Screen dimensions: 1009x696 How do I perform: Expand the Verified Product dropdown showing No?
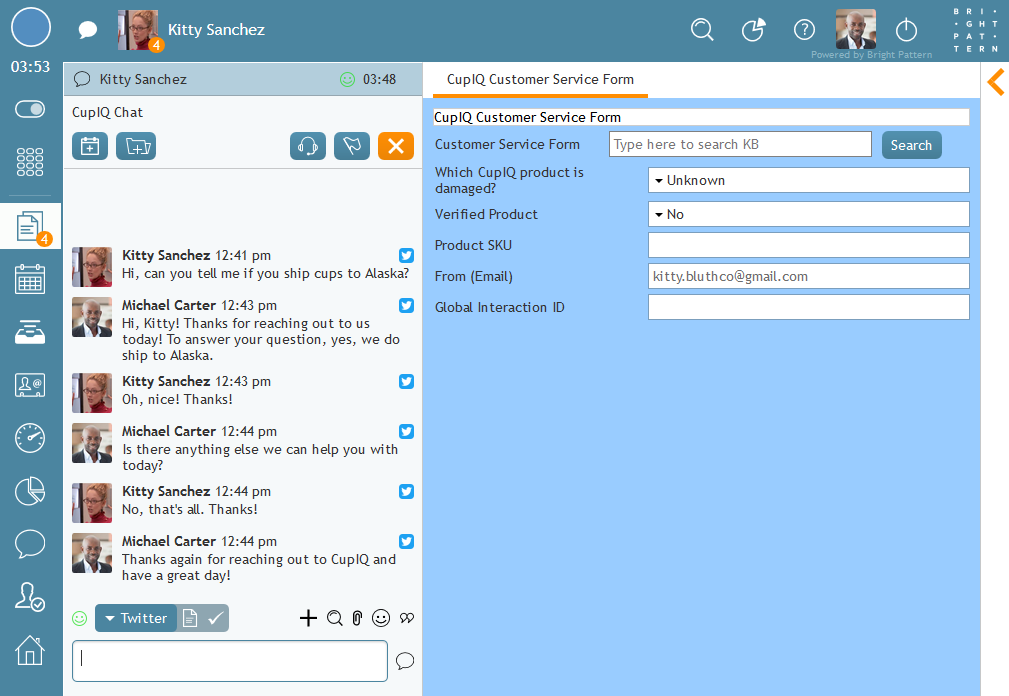808,214
